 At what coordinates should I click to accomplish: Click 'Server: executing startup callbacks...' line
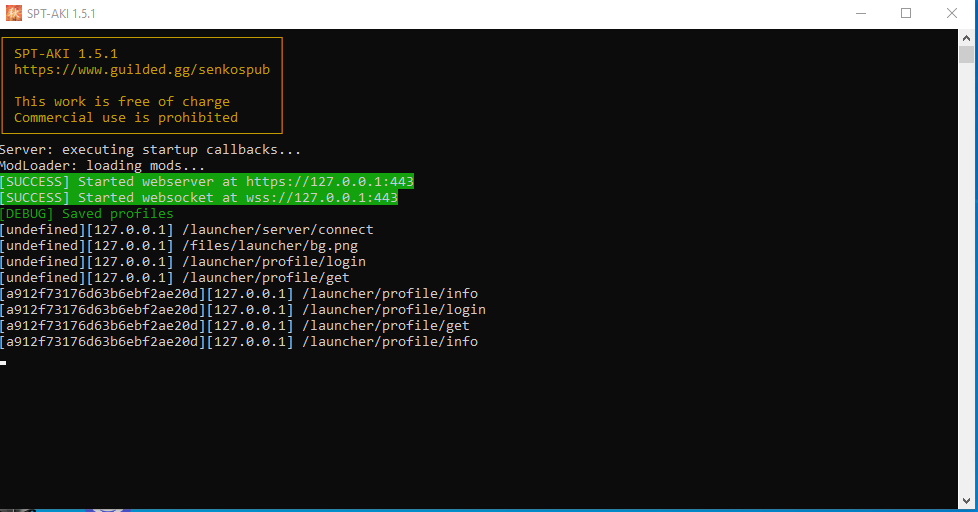pos(150,150)
